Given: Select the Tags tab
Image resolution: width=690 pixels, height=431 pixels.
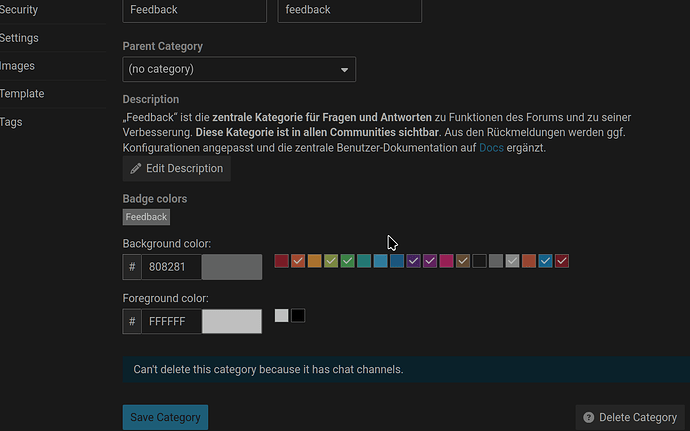Looking at the screenshot, I should pyautogui.click(x=11, y=122).
